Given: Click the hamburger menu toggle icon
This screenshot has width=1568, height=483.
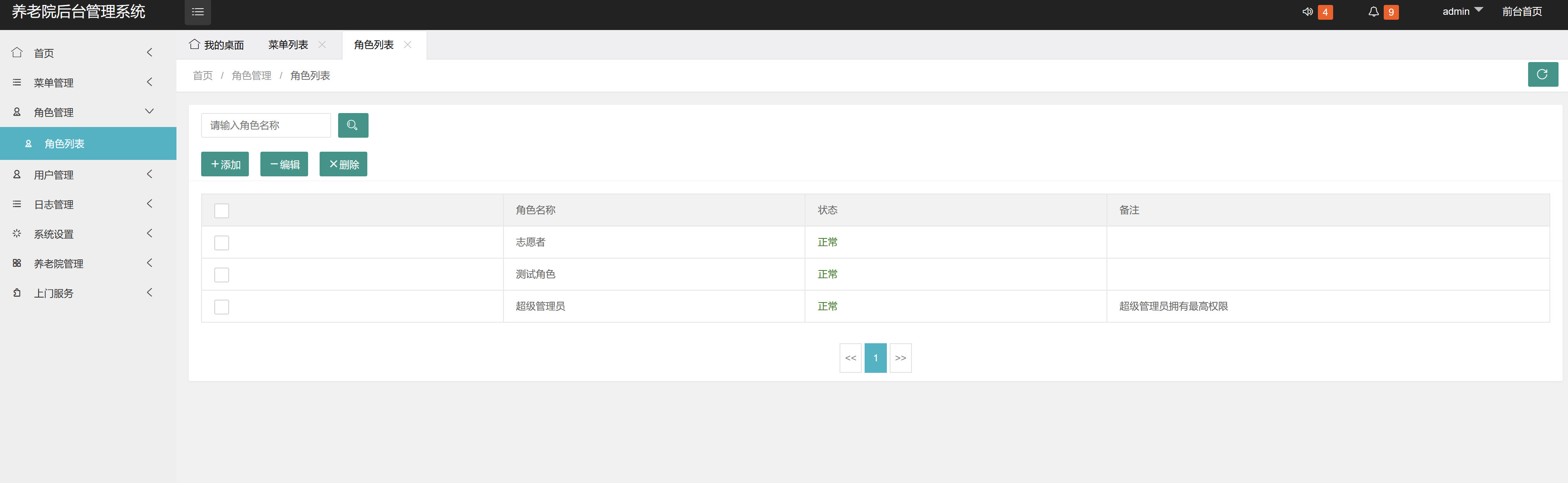Looking at the screenshot, I should [x=198, y=12].
